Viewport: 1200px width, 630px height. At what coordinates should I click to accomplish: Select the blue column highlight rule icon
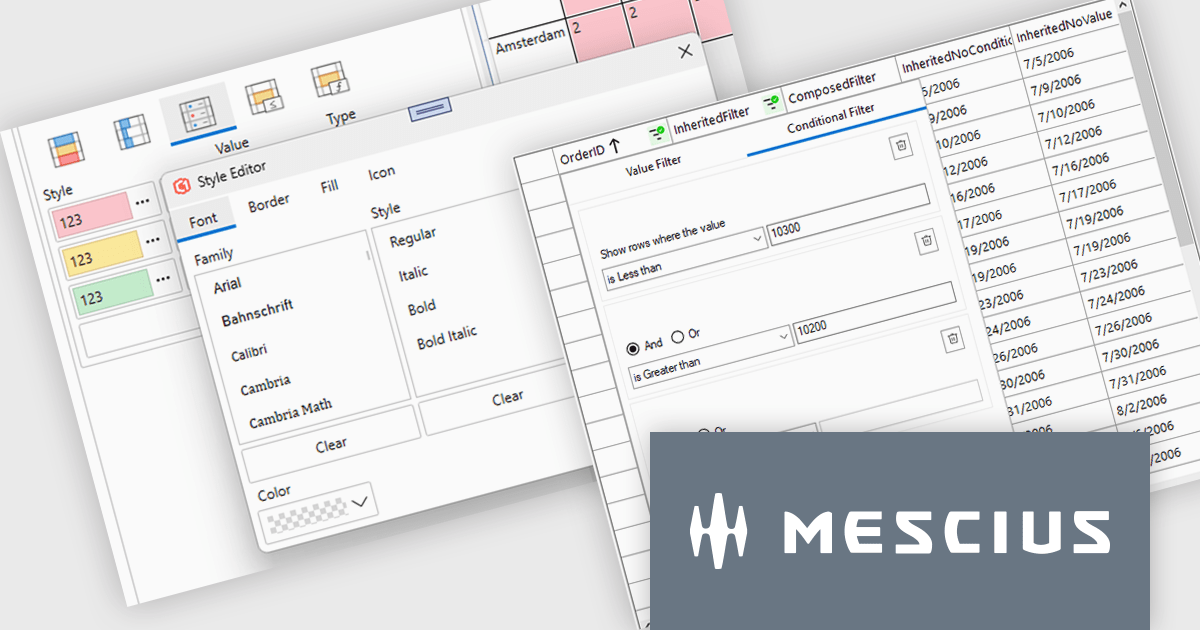(132, 134)
